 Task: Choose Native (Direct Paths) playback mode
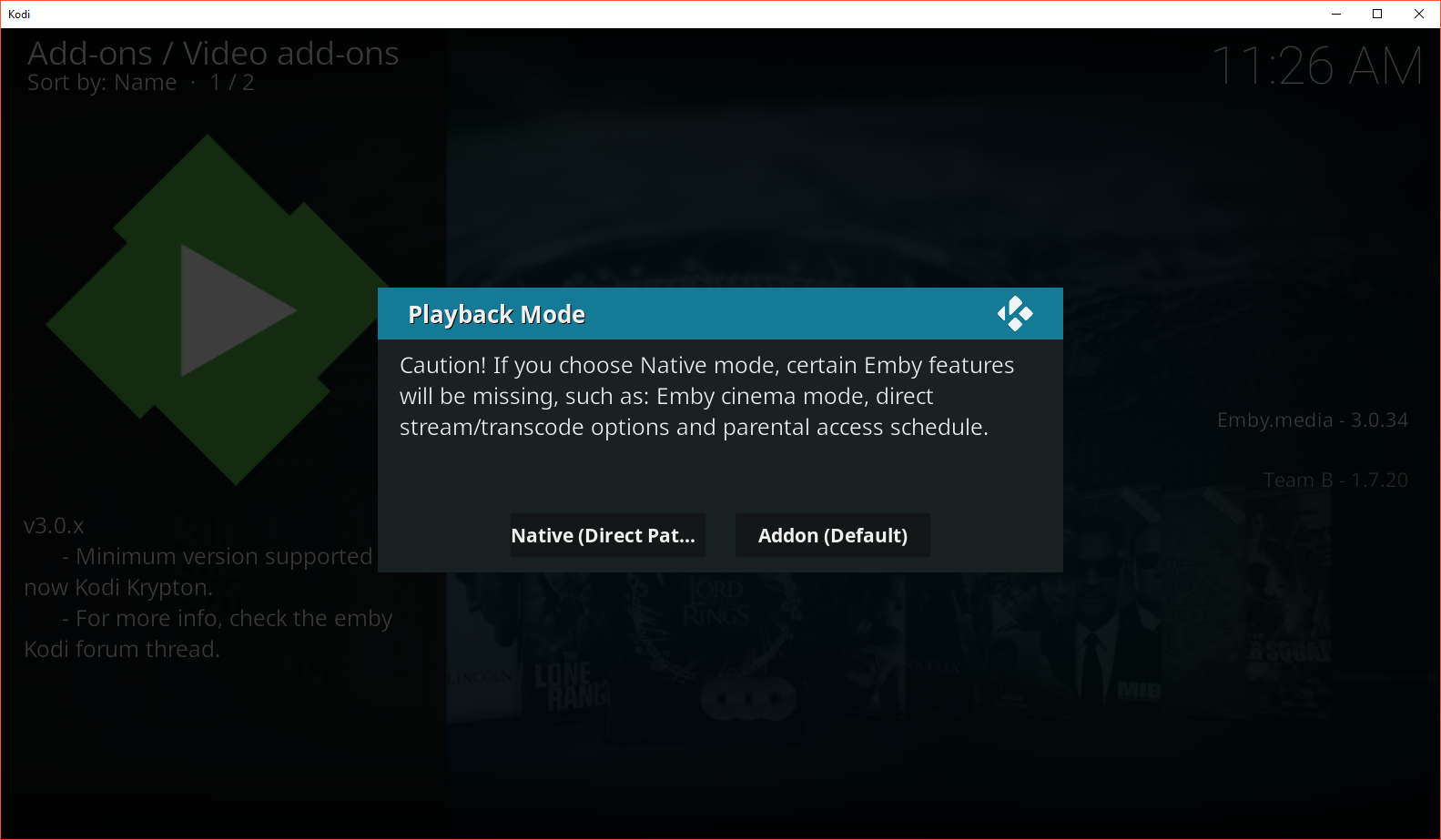point(607,535)
